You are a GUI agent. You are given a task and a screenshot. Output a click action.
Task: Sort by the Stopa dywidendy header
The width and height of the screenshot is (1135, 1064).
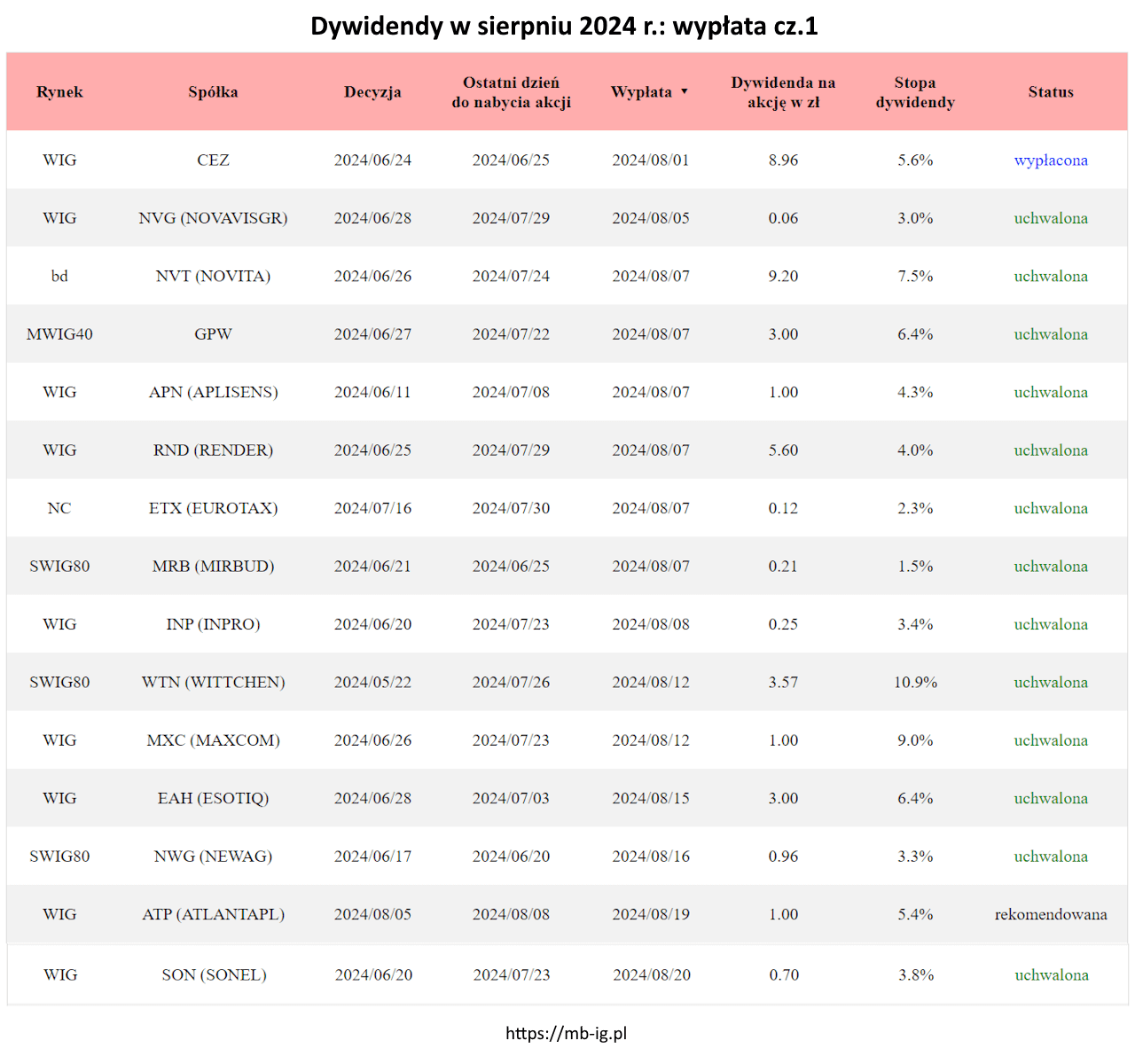tap(915, 92)
